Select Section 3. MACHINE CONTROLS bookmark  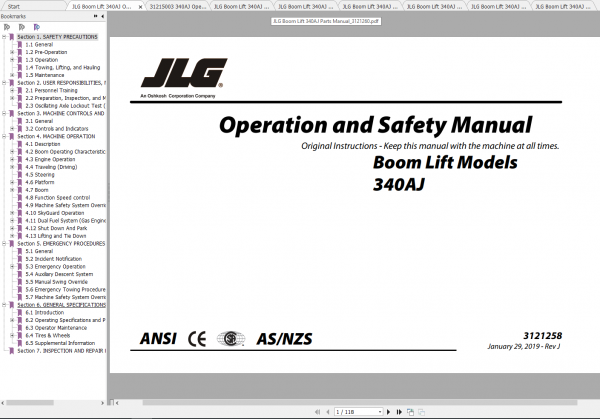[61, 113]
